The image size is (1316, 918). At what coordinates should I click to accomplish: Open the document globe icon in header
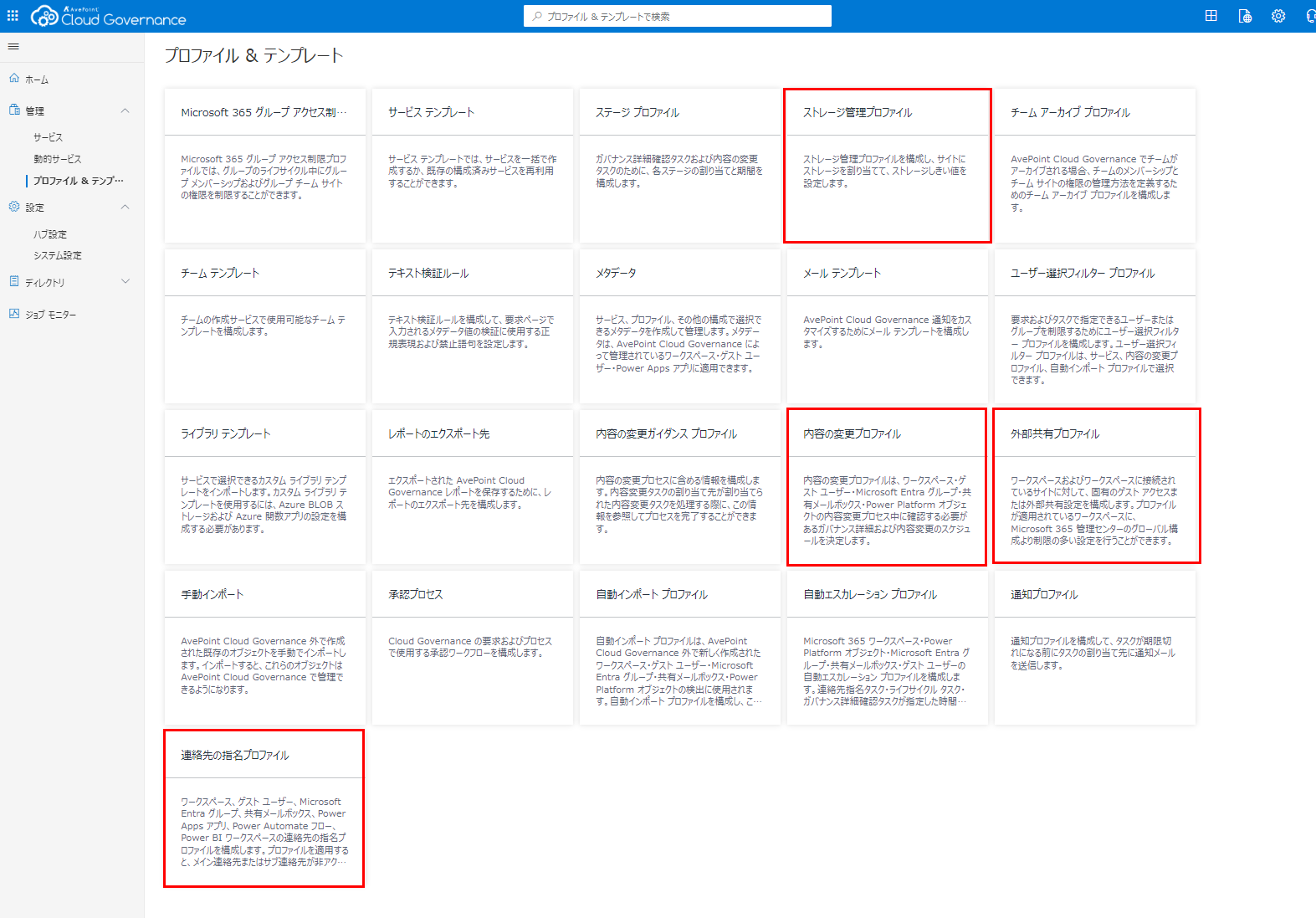(x=1245, y=16)
